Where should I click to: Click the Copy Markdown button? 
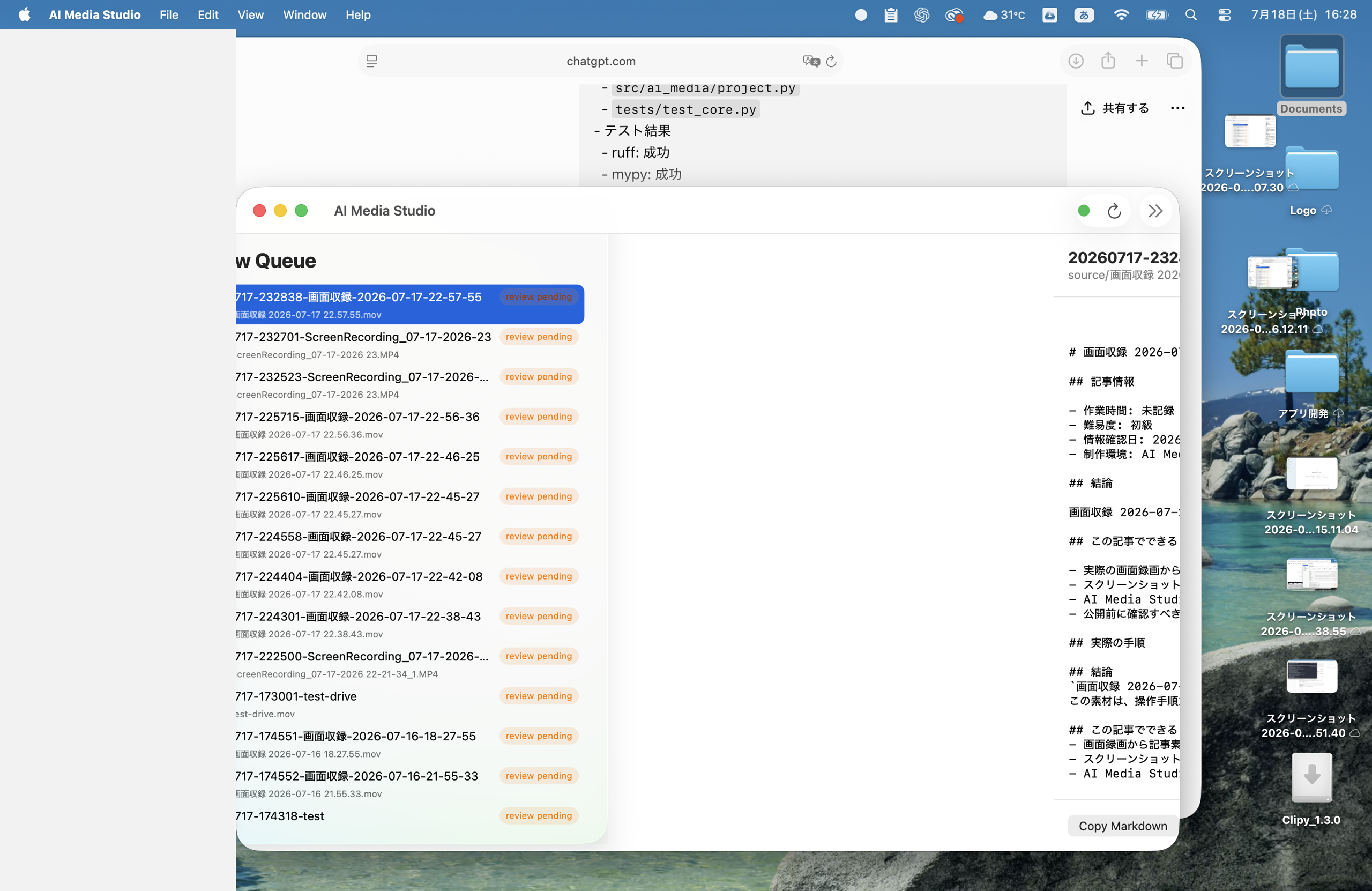[1122, 826]
